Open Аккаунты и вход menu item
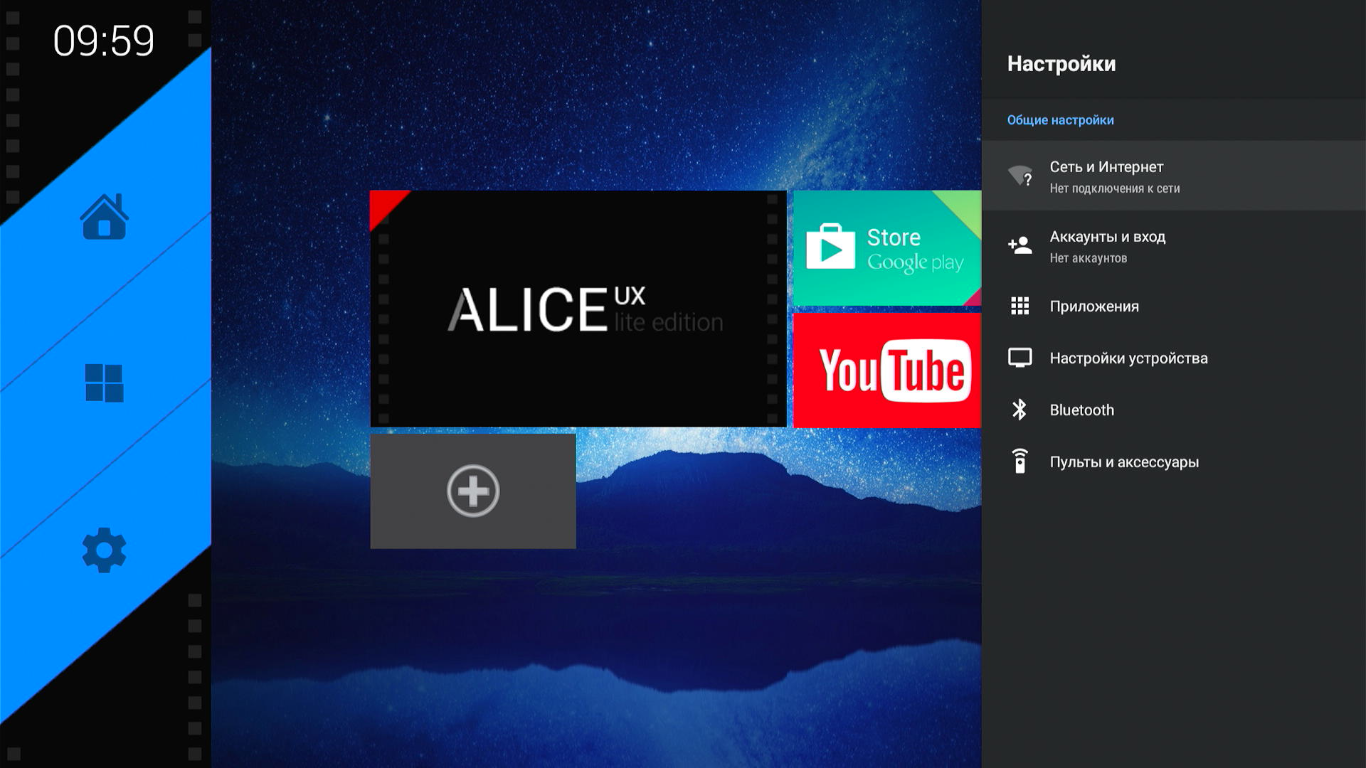This screenshot has height=768, width=1366. click(x=1174, y=246)
